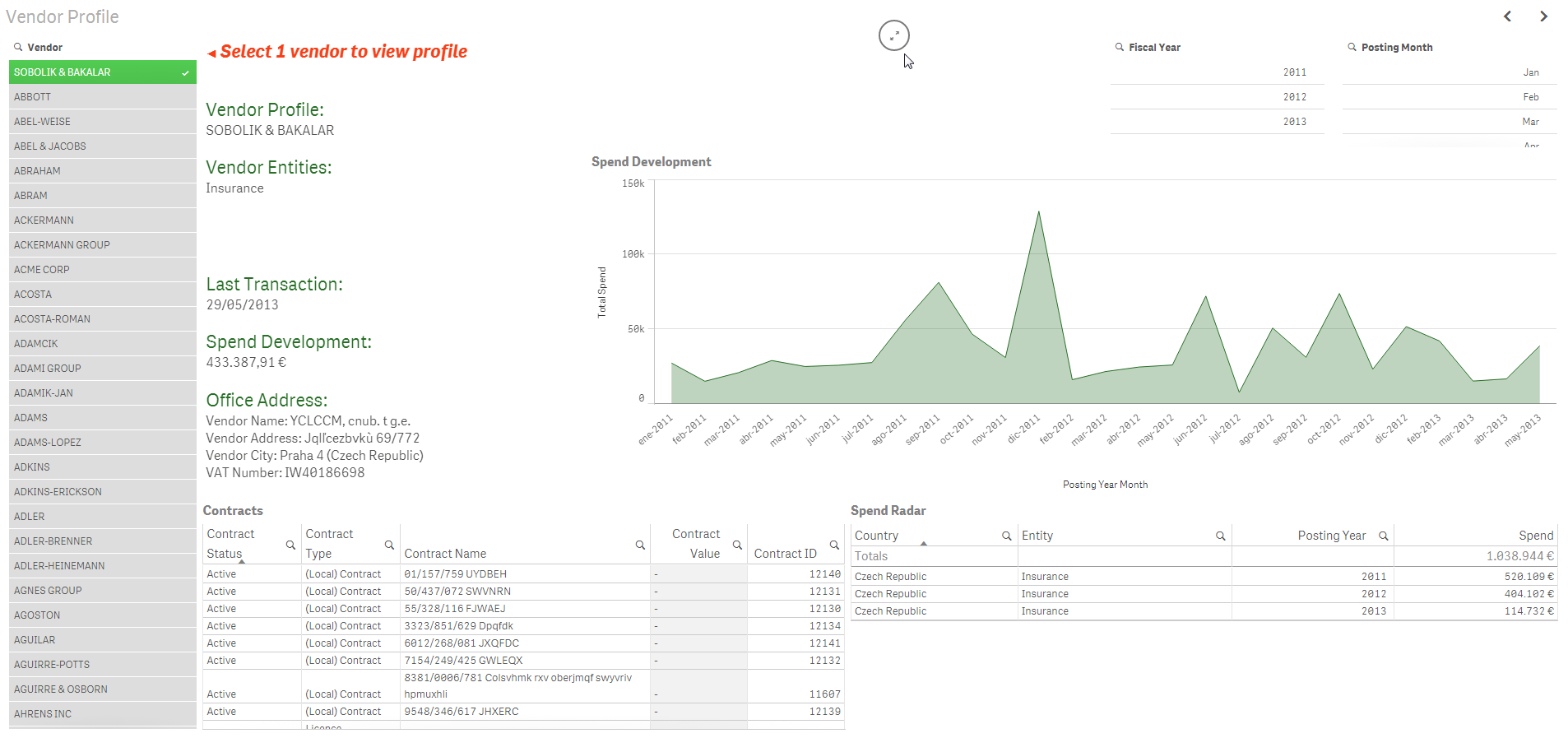Search the Posting Month filter

[1352, 48]
